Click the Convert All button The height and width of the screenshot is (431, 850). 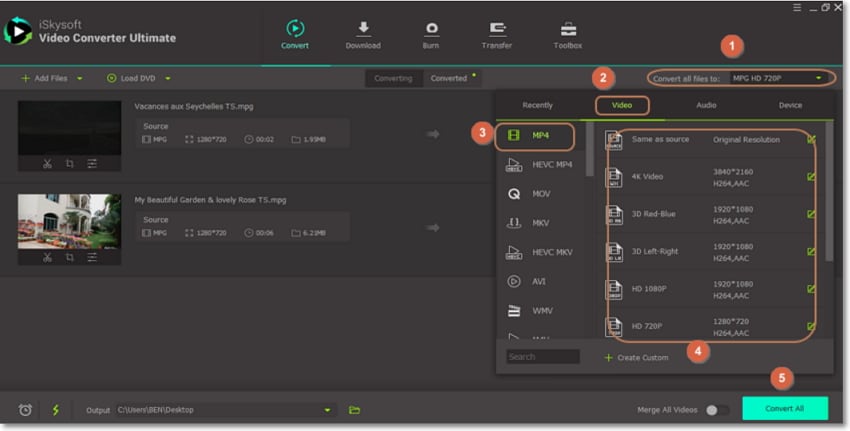pyautogui.click(x=785, y=409)
